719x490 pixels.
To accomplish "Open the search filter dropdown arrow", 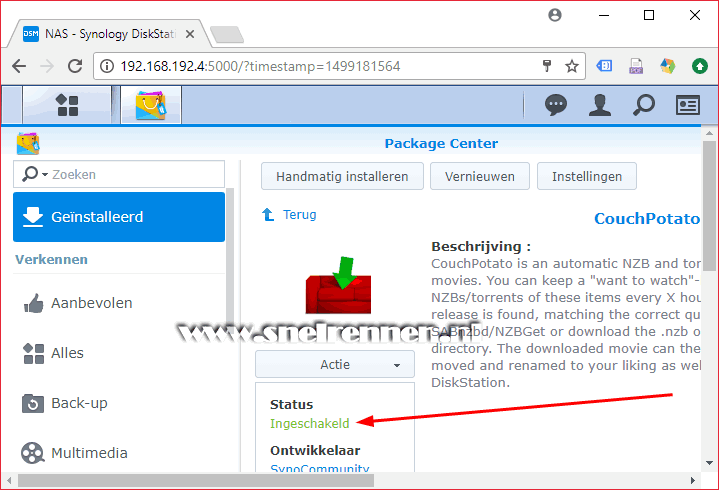I will [44, 175].
